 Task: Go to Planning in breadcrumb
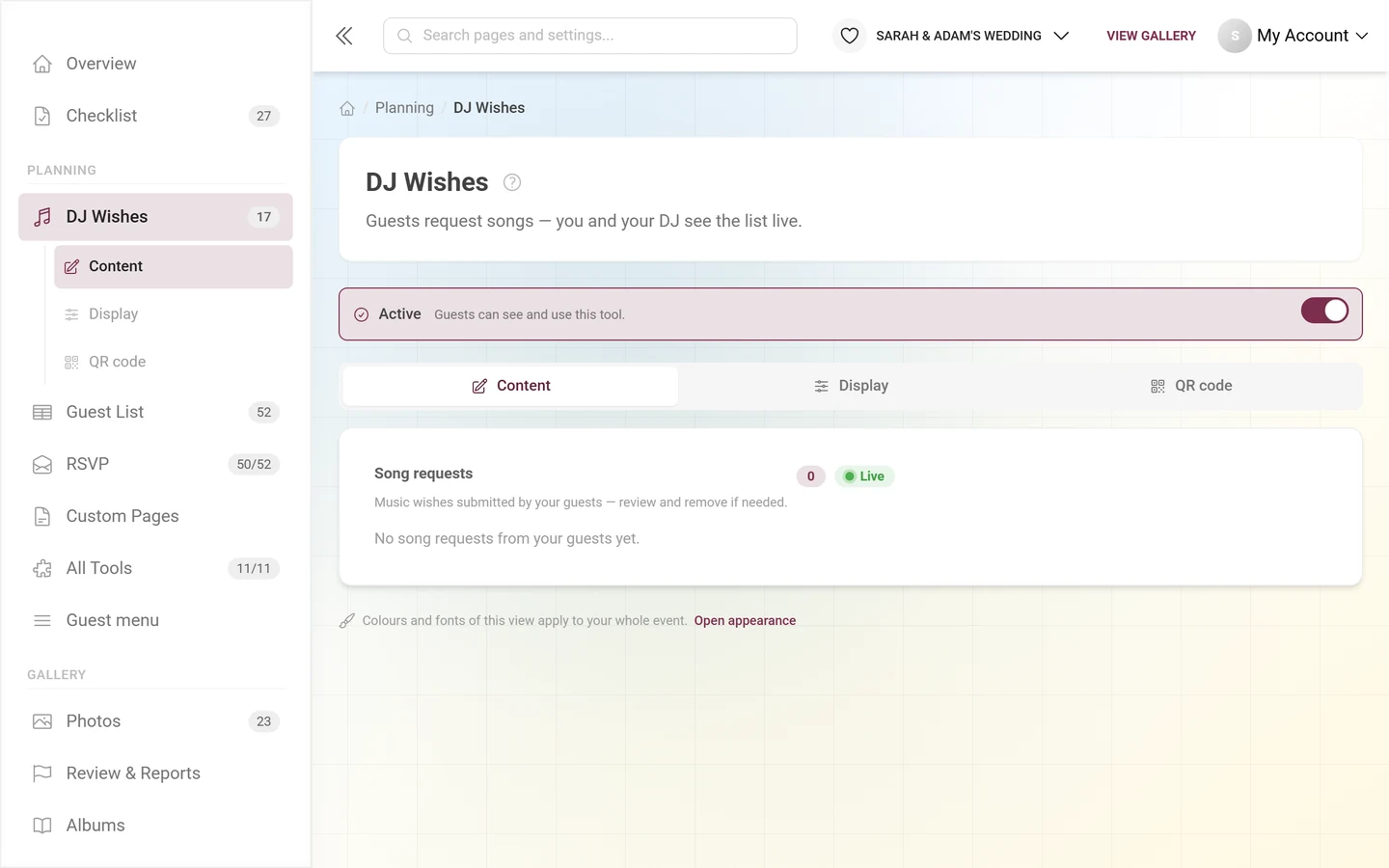[404, 108]
